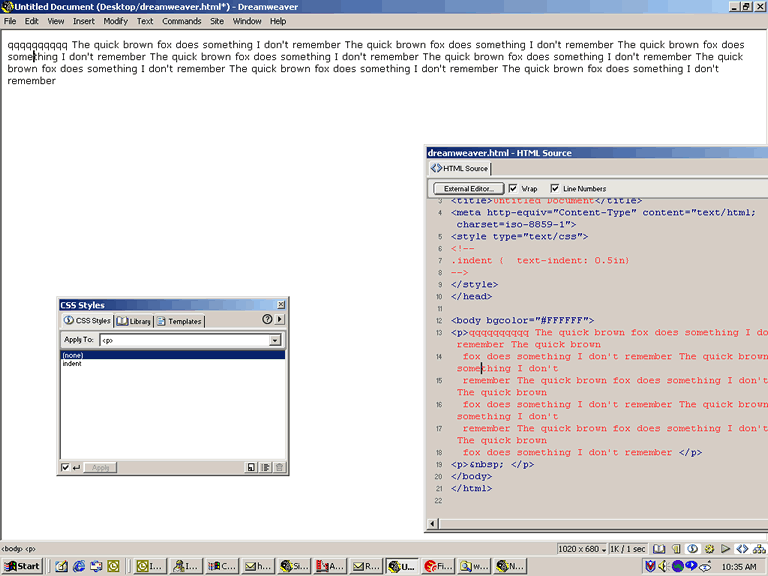This screenshot has width=768, height=576.
Task: Click the help question-mark icon in CSS Styles panel
Action: (267, 319)
